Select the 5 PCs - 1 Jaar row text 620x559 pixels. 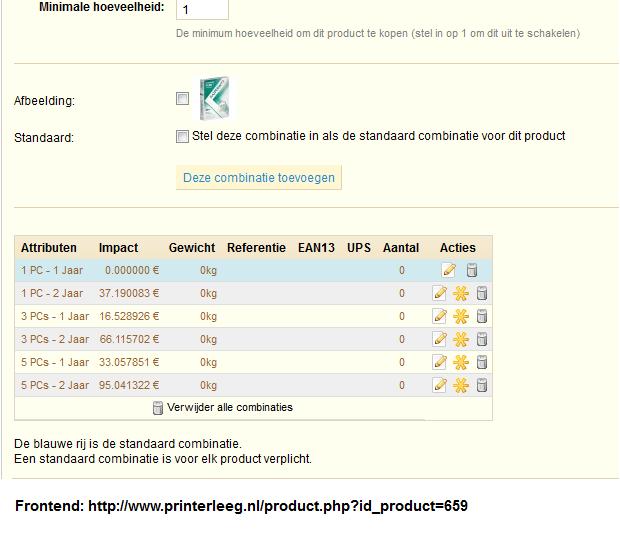[x=55, y=362]
